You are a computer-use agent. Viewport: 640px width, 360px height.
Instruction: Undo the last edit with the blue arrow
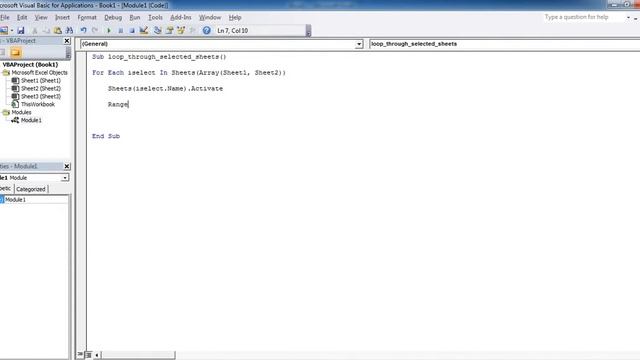pos(83,31)
